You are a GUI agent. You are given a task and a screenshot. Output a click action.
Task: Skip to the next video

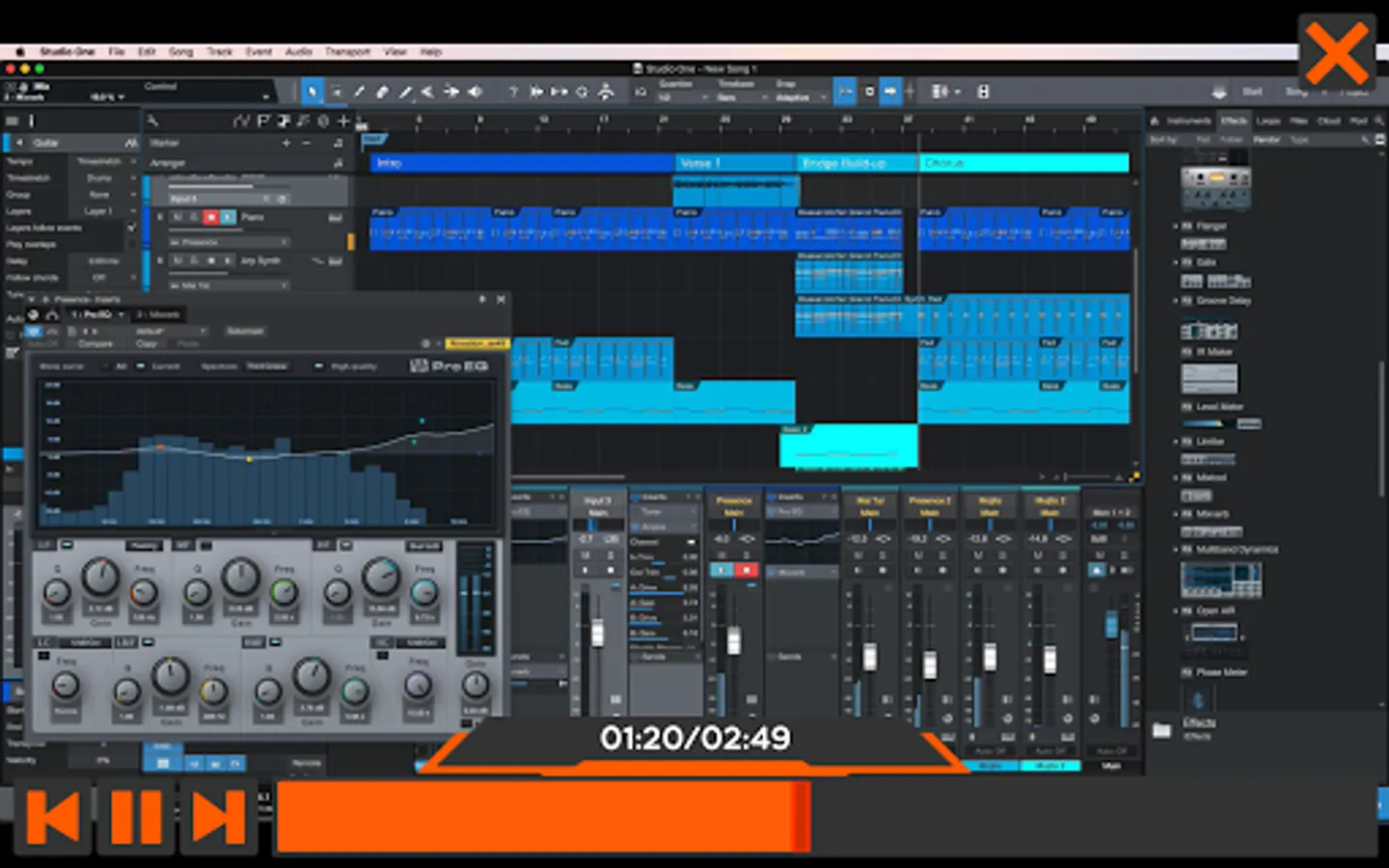pos(219,817)
